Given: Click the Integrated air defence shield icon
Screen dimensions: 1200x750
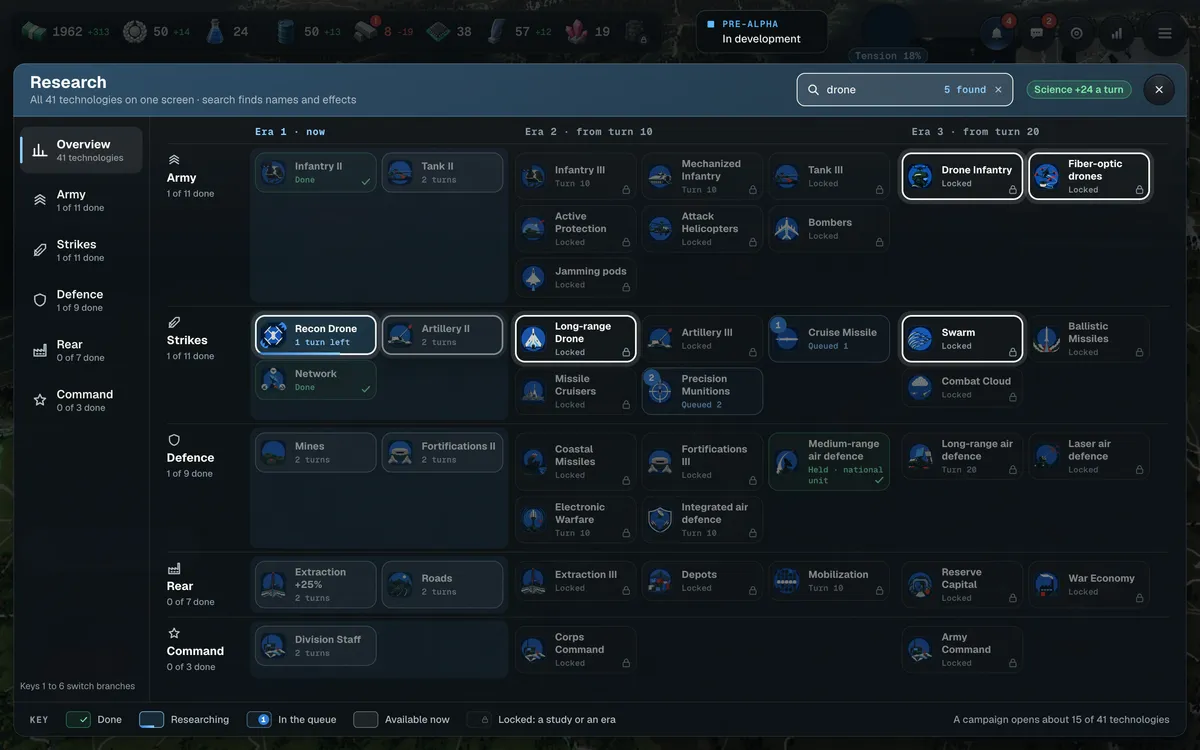Looking at the screenshot, I should [660, 520].
